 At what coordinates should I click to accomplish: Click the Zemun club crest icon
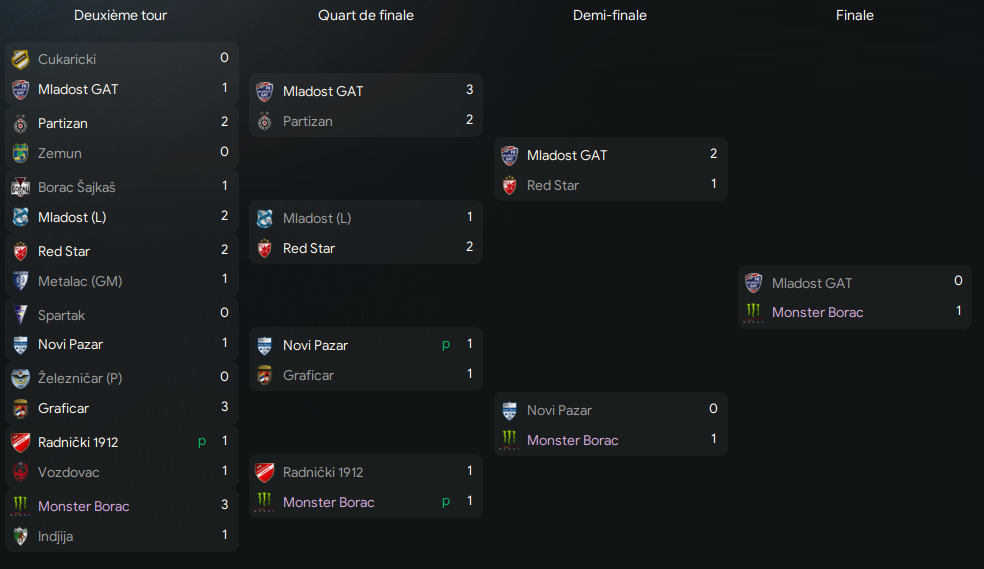pos(20,153)
